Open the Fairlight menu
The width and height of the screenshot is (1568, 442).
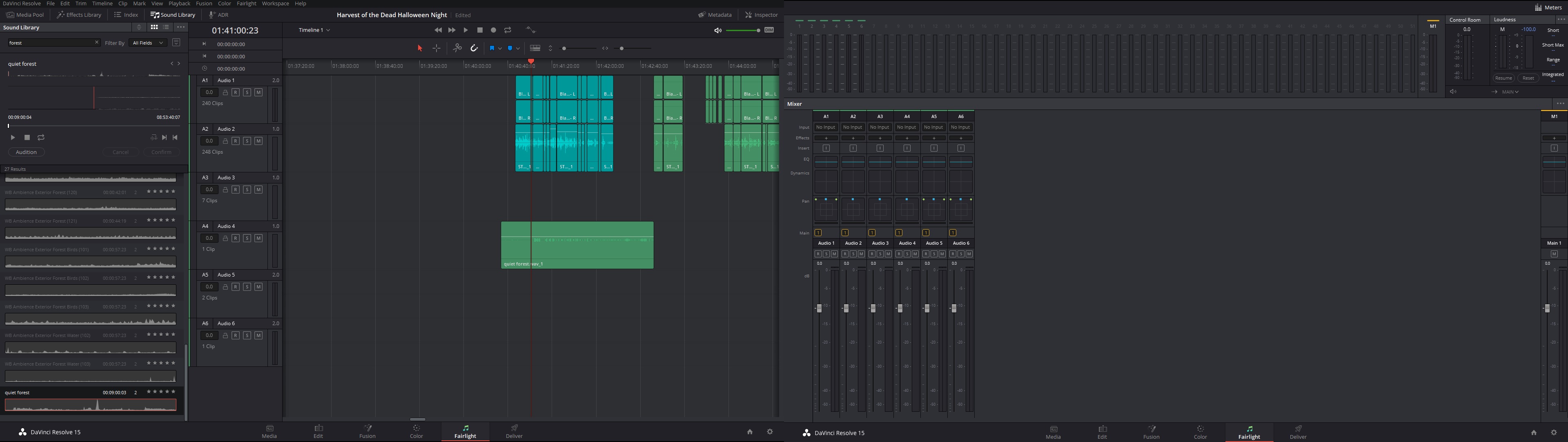(x=247, y=4)
